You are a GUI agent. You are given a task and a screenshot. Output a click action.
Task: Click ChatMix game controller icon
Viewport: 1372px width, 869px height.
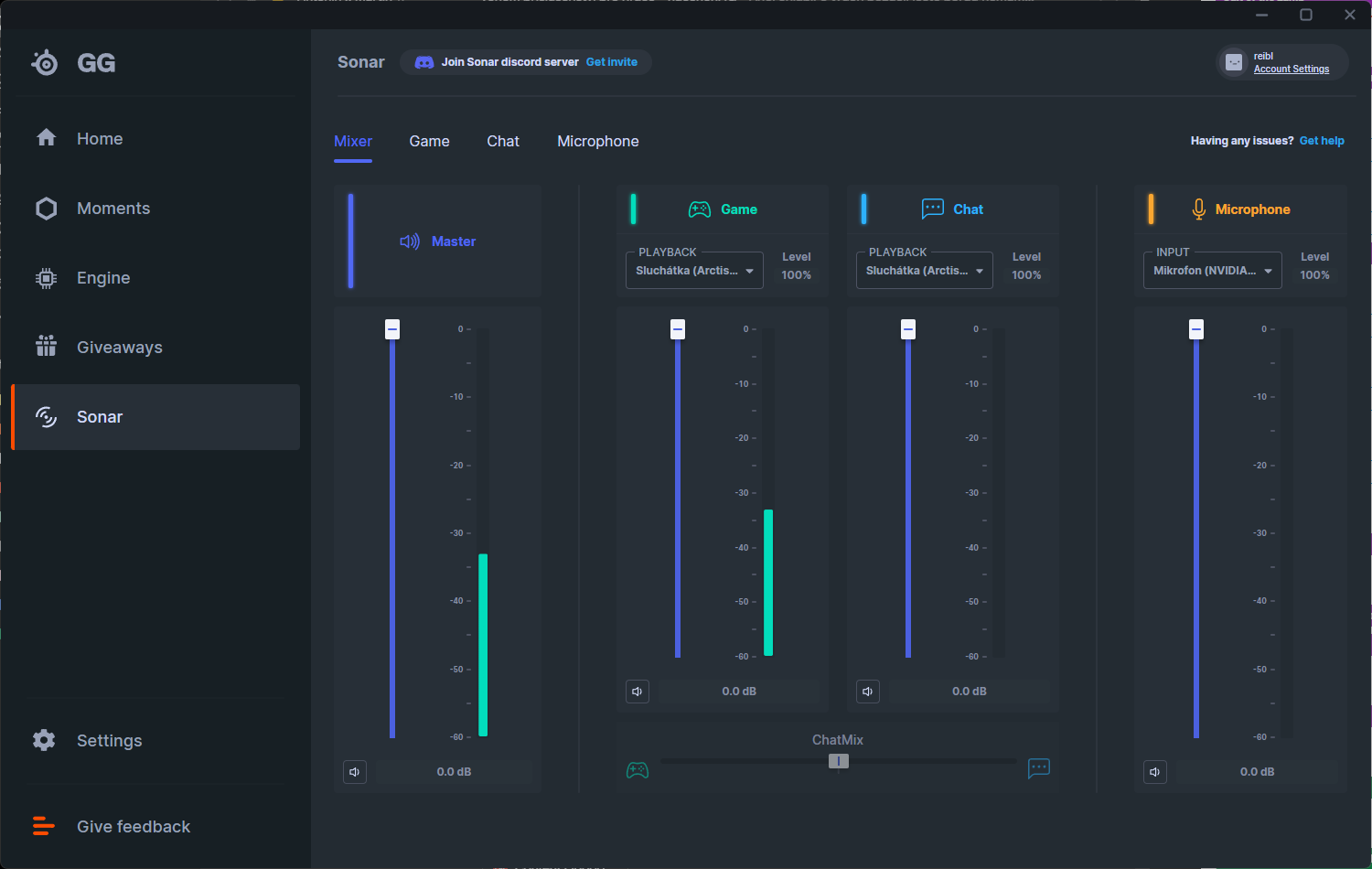[638, 770]
